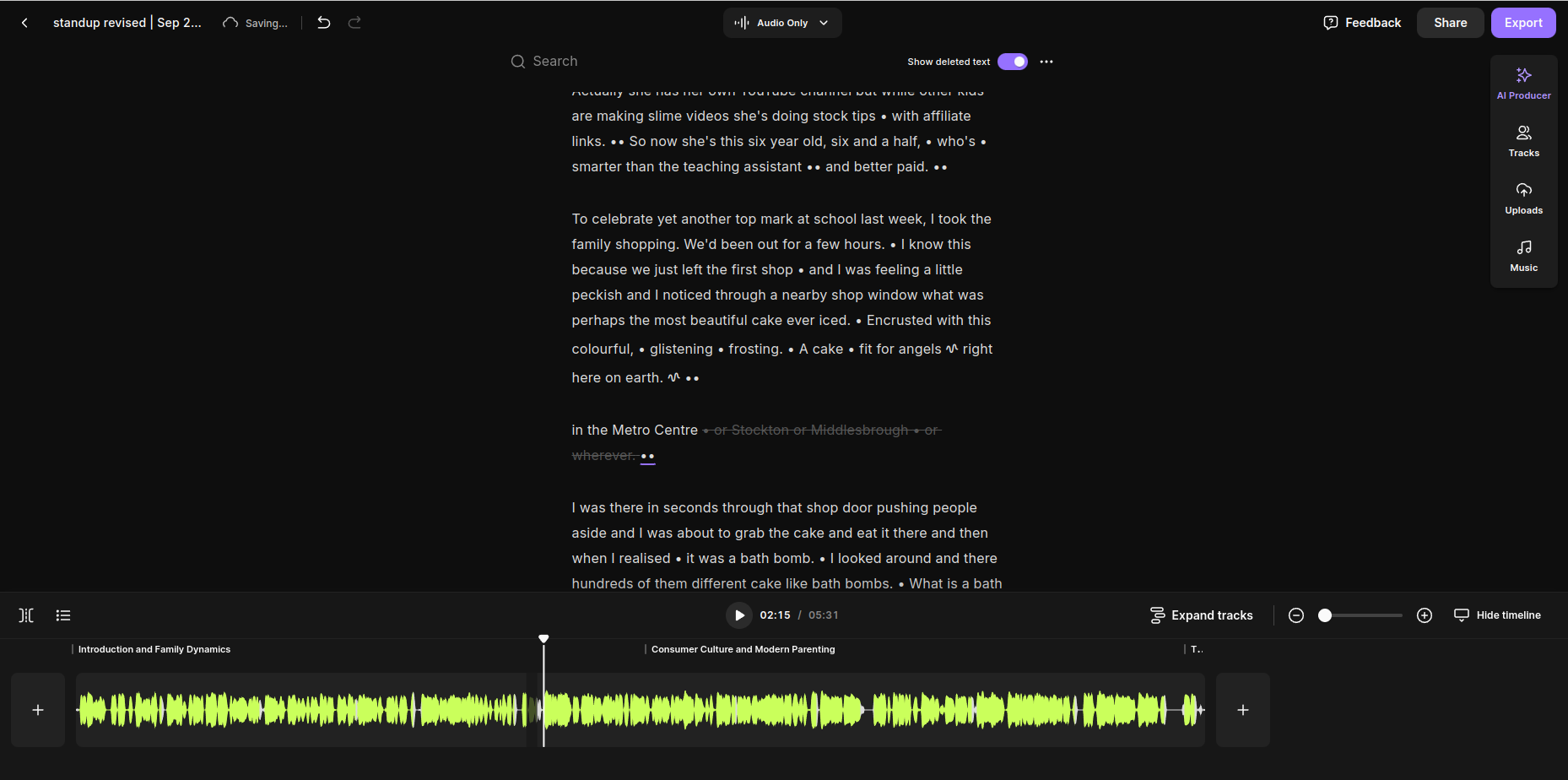The width and height of the screenshot is (1568, 780).
Task: Open the Feedback dialog
Action: [x=1362, y=23]
